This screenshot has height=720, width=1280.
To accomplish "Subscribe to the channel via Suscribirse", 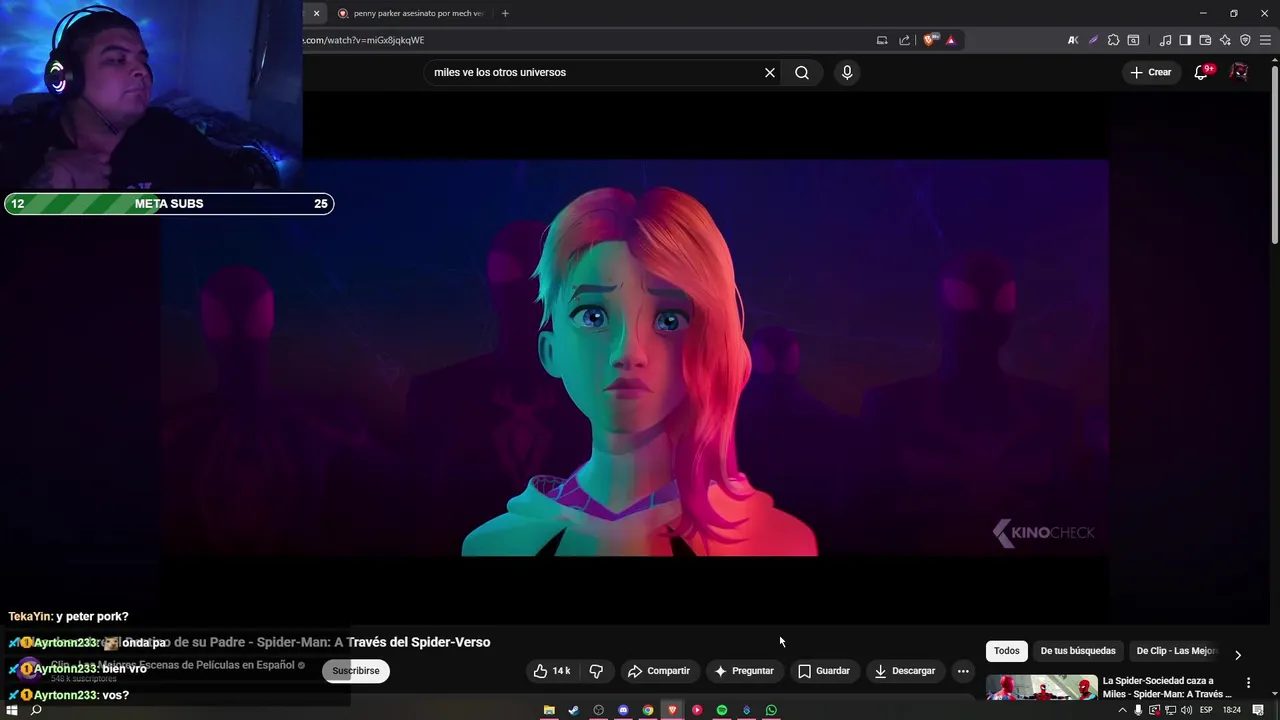I will (356, 671).
